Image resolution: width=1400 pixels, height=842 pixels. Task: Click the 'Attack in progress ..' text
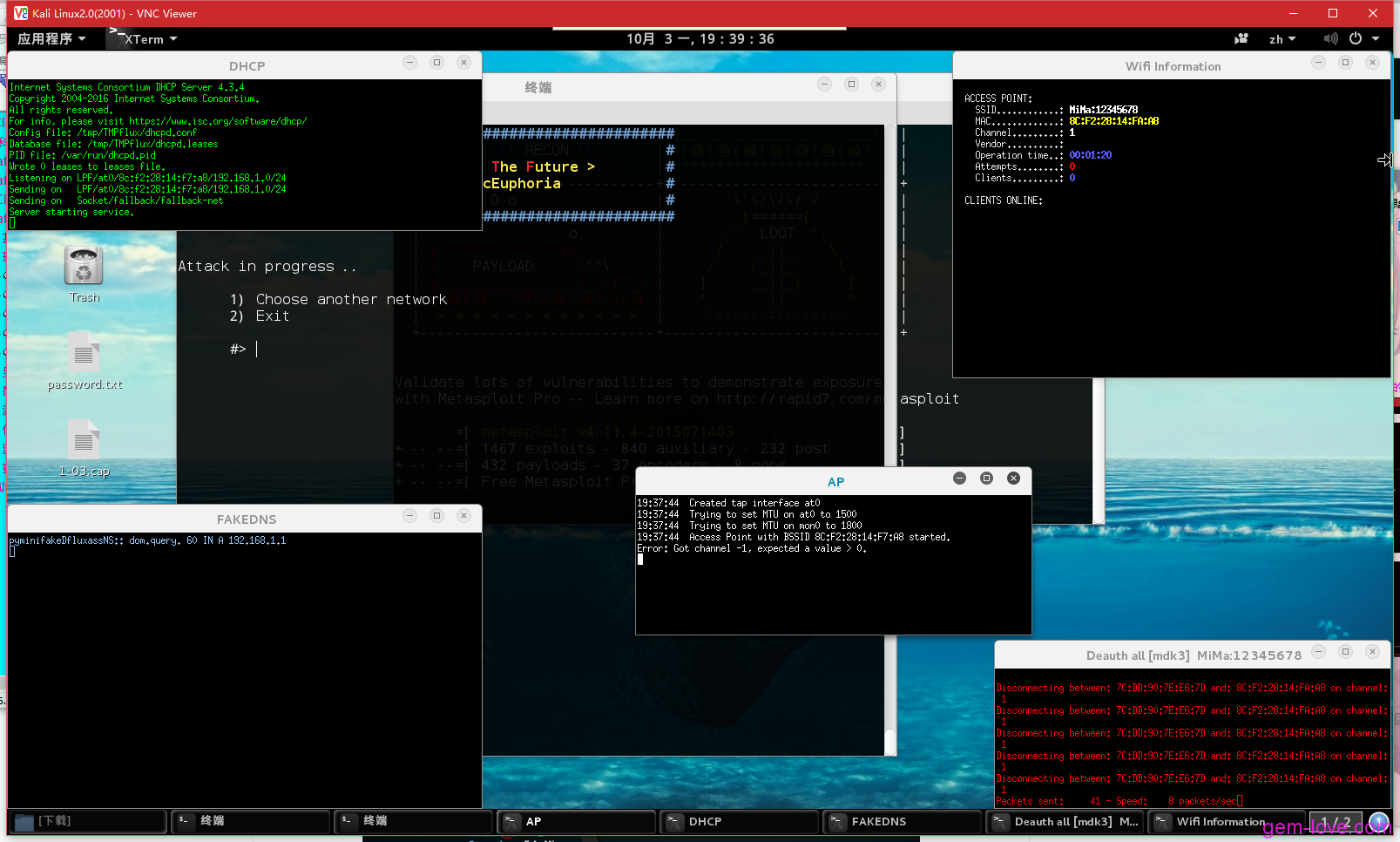click(x=267, y=267)
